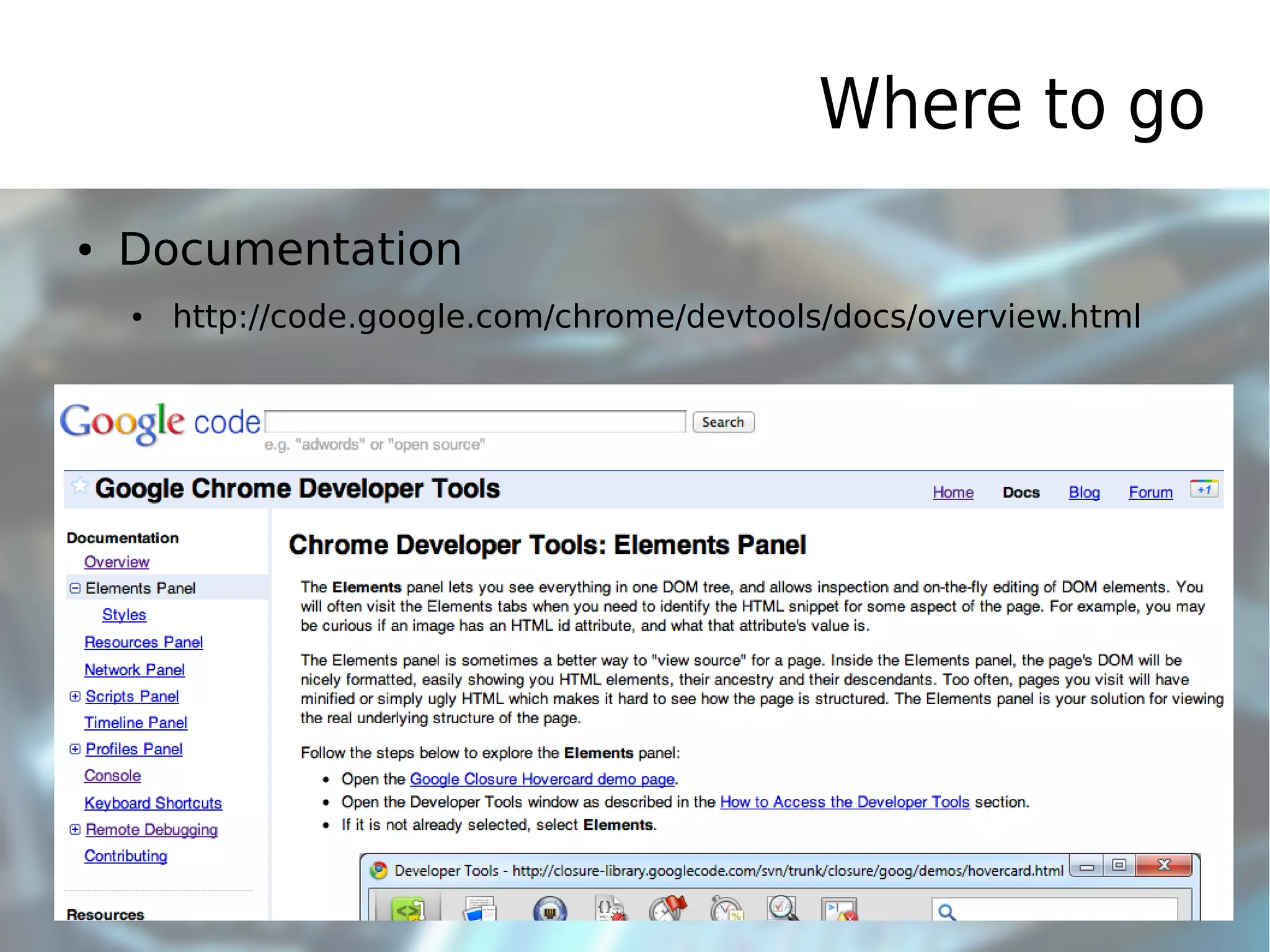Viewport: 1270px width, 952px height.
Task: Select the Resources panel icon in Developer Tools
Action: 480,909
